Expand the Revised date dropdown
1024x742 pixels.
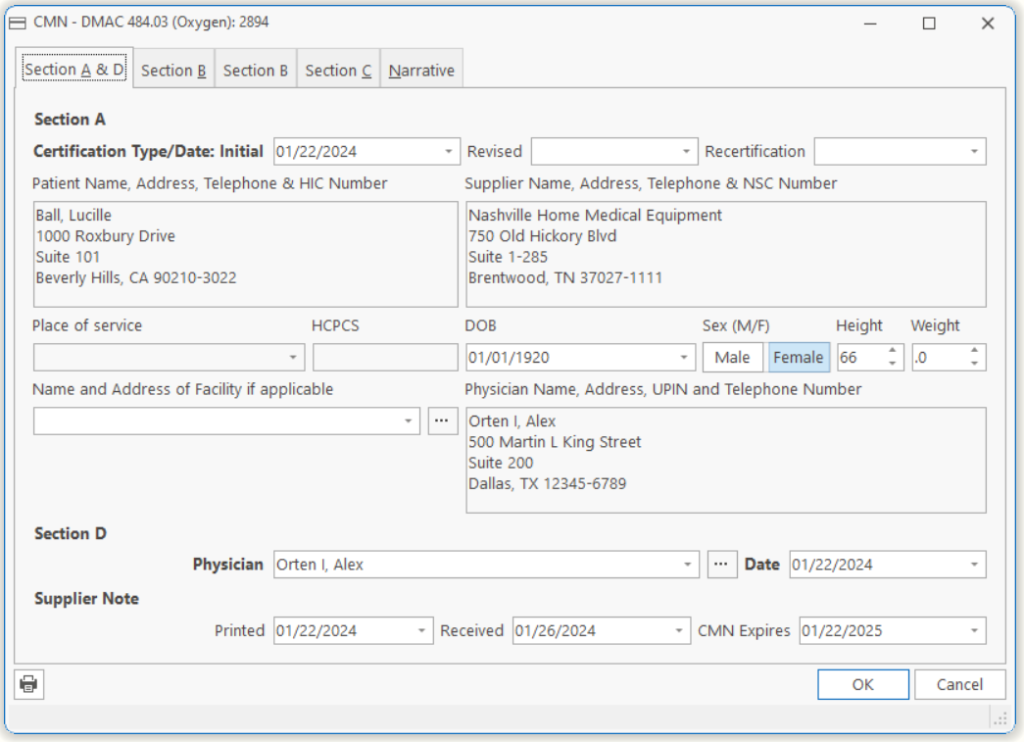[x=685, y=152]
